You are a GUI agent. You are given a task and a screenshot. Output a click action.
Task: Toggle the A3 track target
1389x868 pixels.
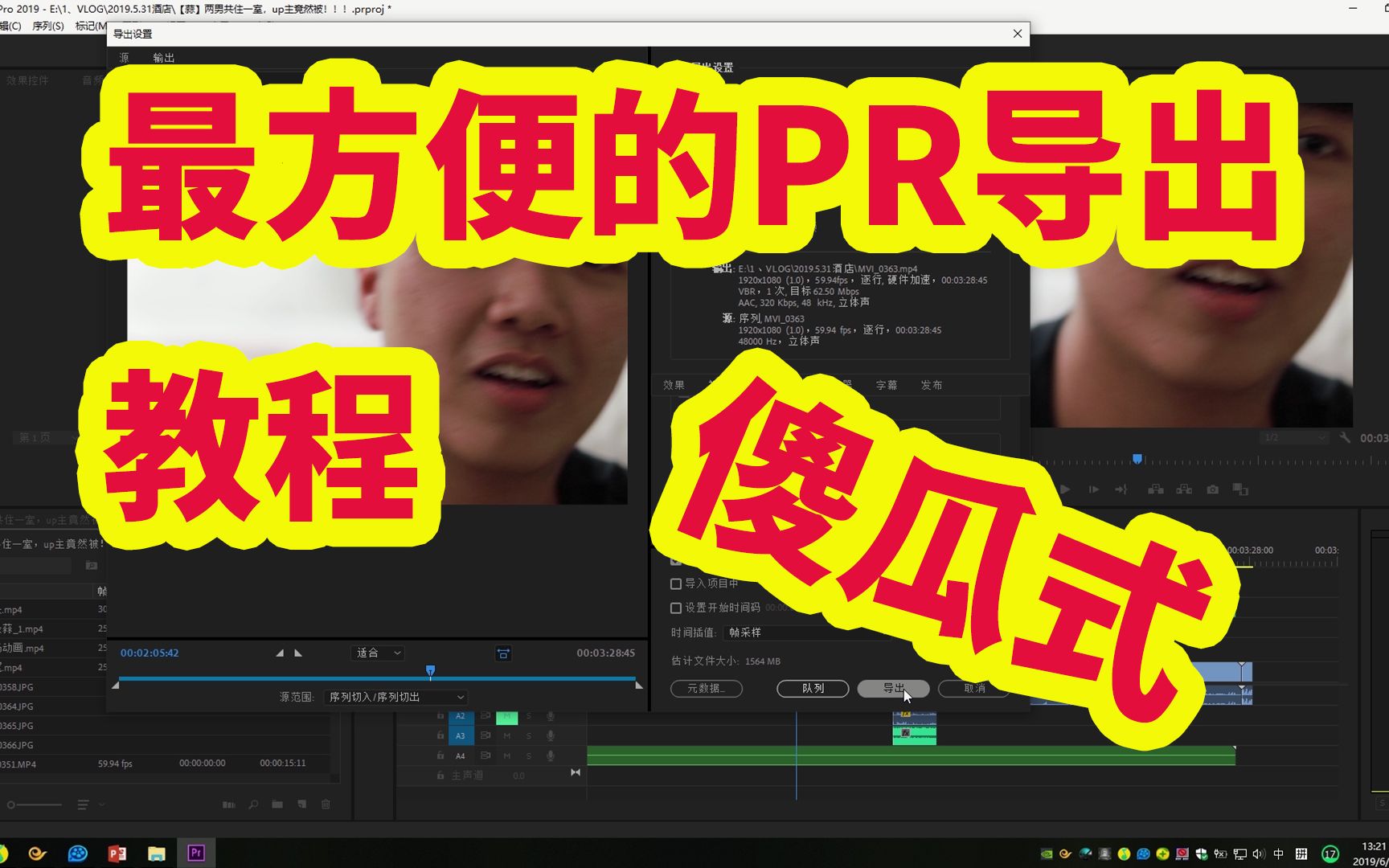pos(461,735)
